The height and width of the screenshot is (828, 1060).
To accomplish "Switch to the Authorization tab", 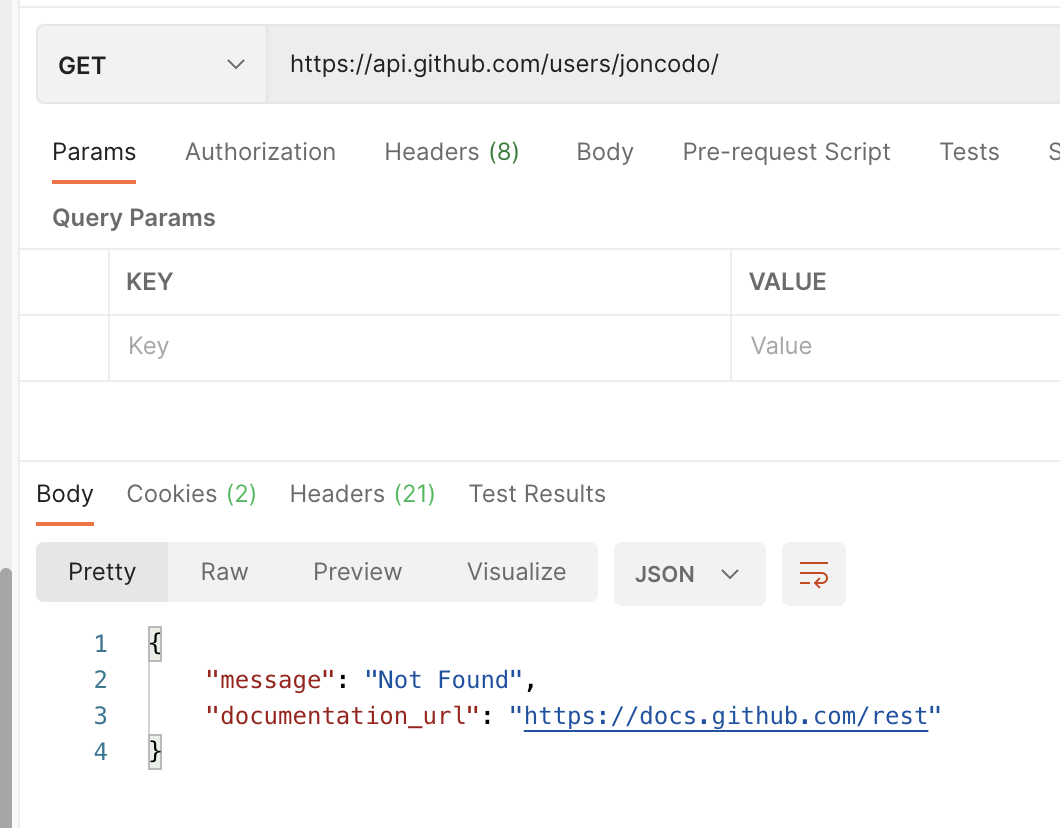I will pos(260,152).
